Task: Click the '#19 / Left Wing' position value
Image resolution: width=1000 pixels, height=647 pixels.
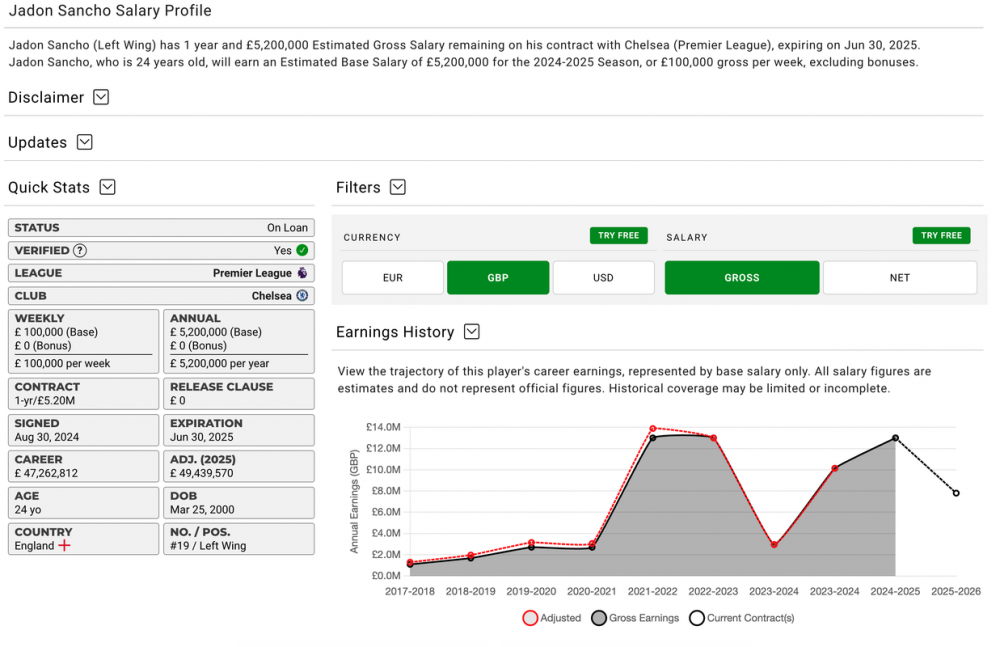Action: (208, 546)
